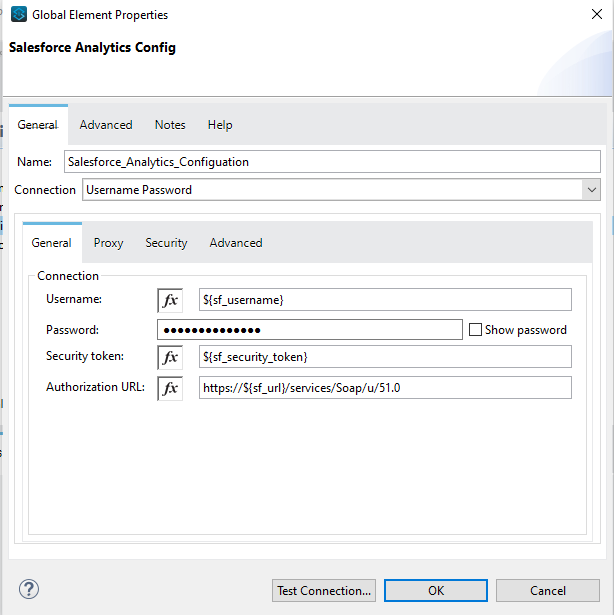614x615 pixels.
Task: Click the Name field with Salesforce_Analytics_Configuation
Action: pos(332,162)
